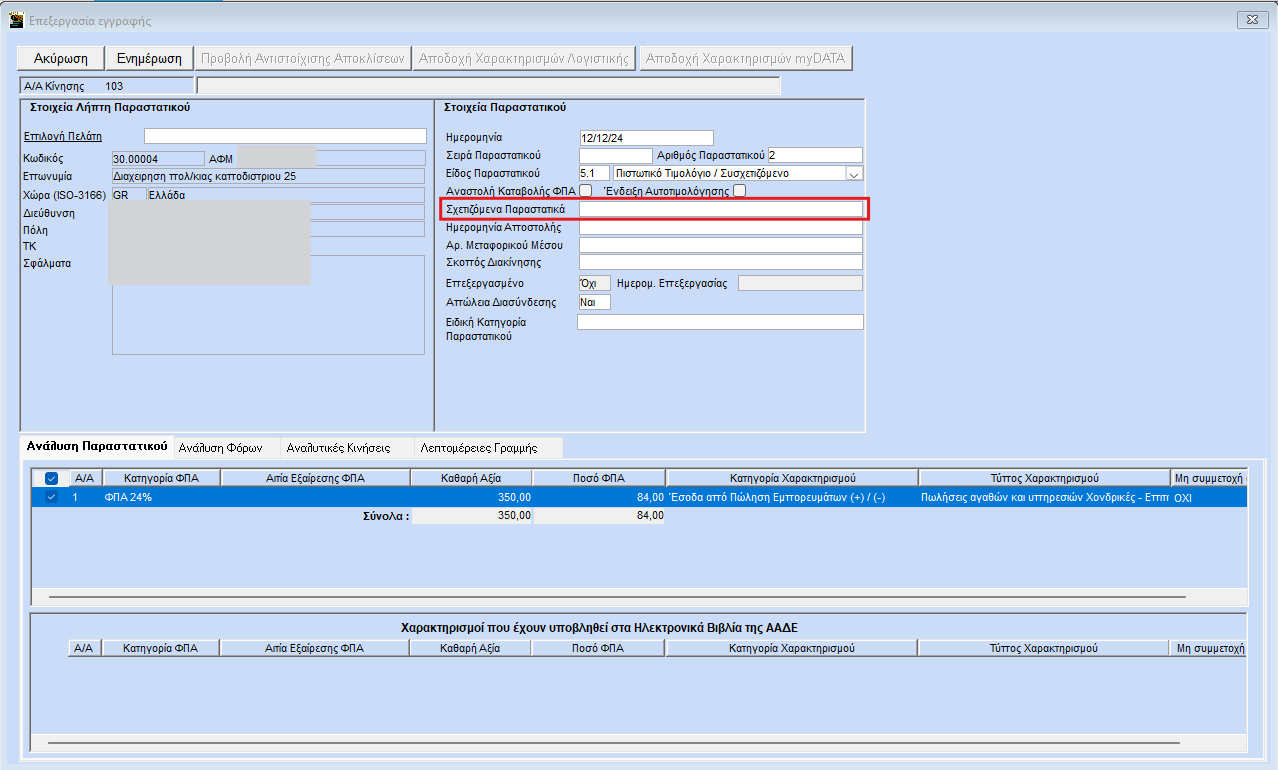Select the Λεπτομέρειες Γραμμής tab

click(x=479, y=447)
